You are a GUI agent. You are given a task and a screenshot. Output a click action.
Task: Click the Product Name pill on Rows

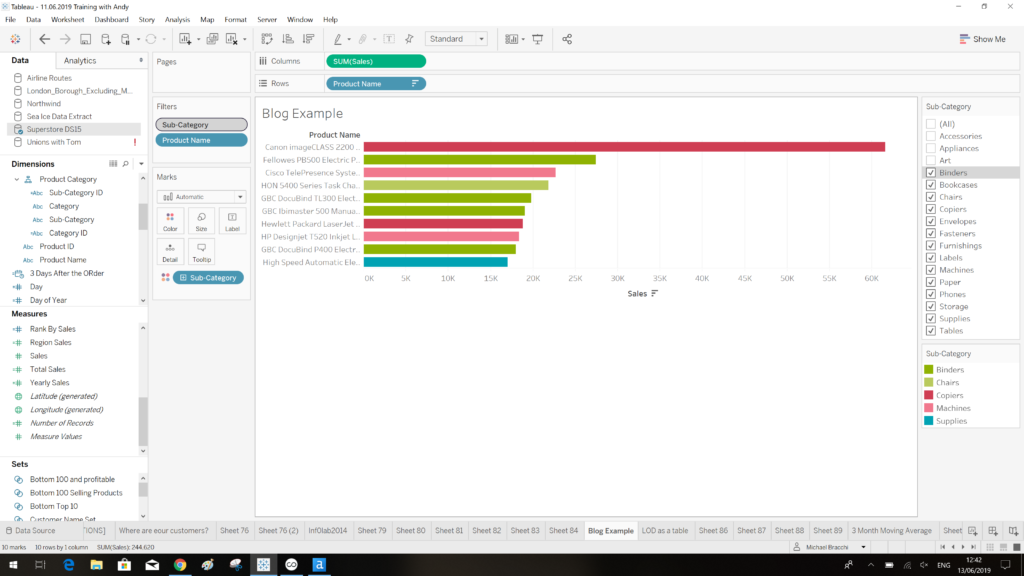click(x=376, y=84)
